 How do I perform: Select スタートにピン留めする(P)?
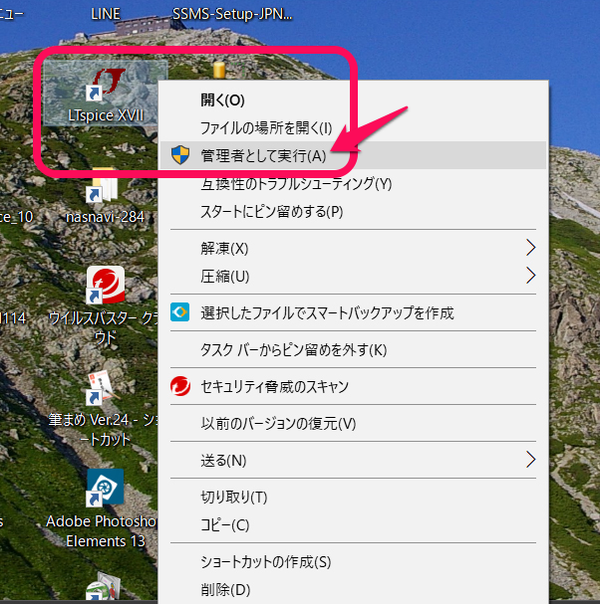pyautogui.click(x=271, y=211)
